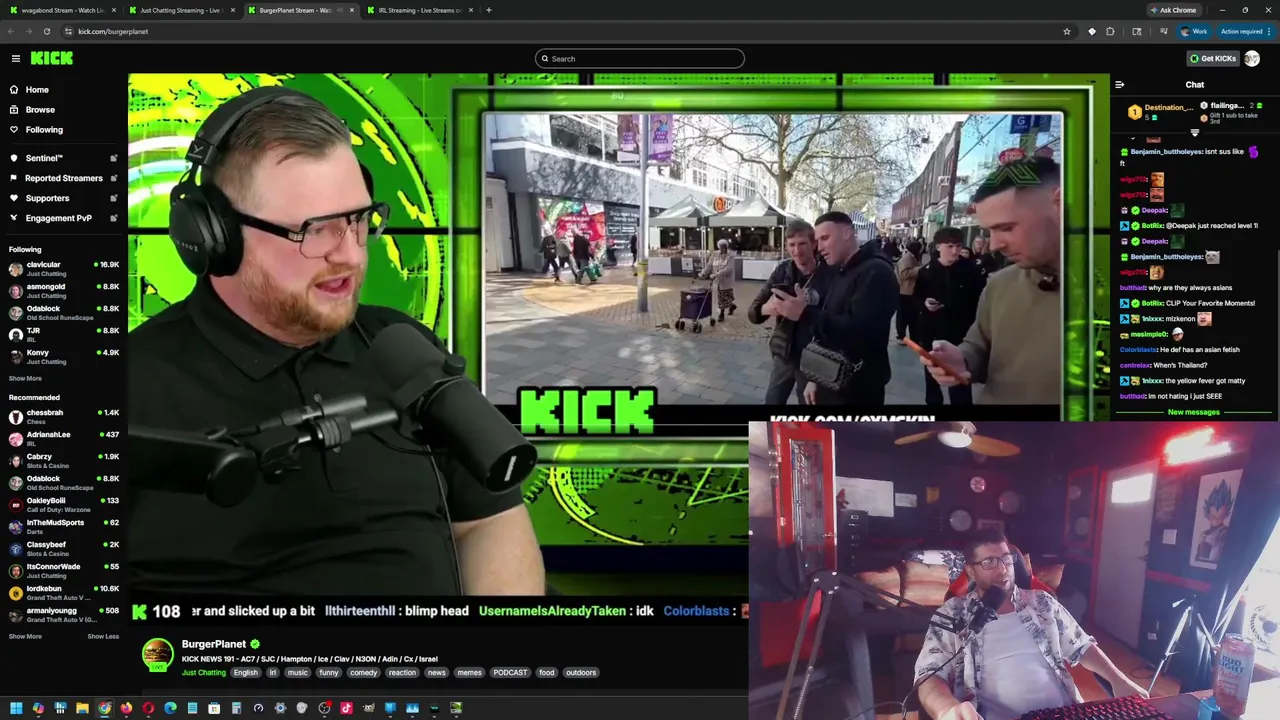This screenshot has height=720, width=1280.
Task: Open Firefox from the taskbar
Action: (126, 708)
